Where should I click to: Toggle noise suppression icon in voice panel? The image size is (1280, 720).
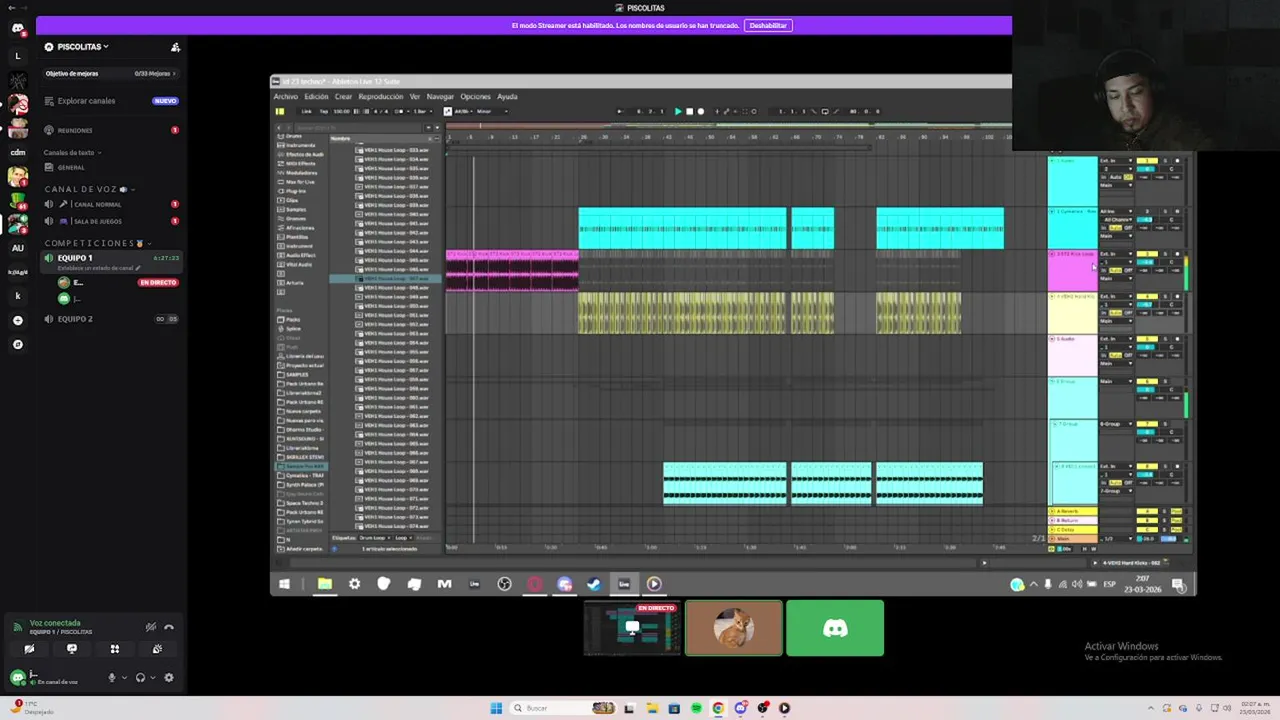coord(150,627)
